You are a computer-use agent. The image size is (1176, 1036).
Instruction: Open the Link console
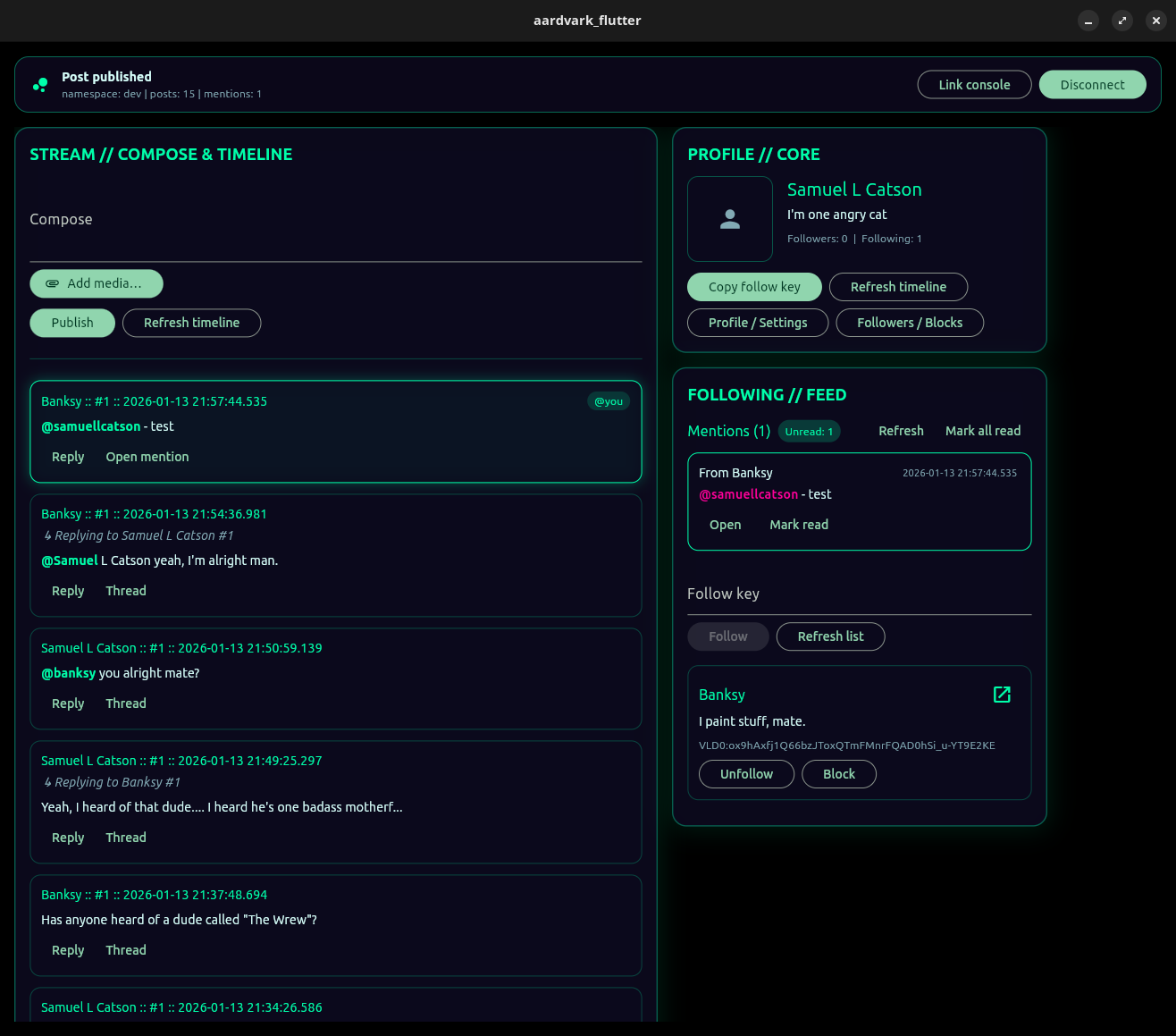pyautogui.click(x=973, y=85)
